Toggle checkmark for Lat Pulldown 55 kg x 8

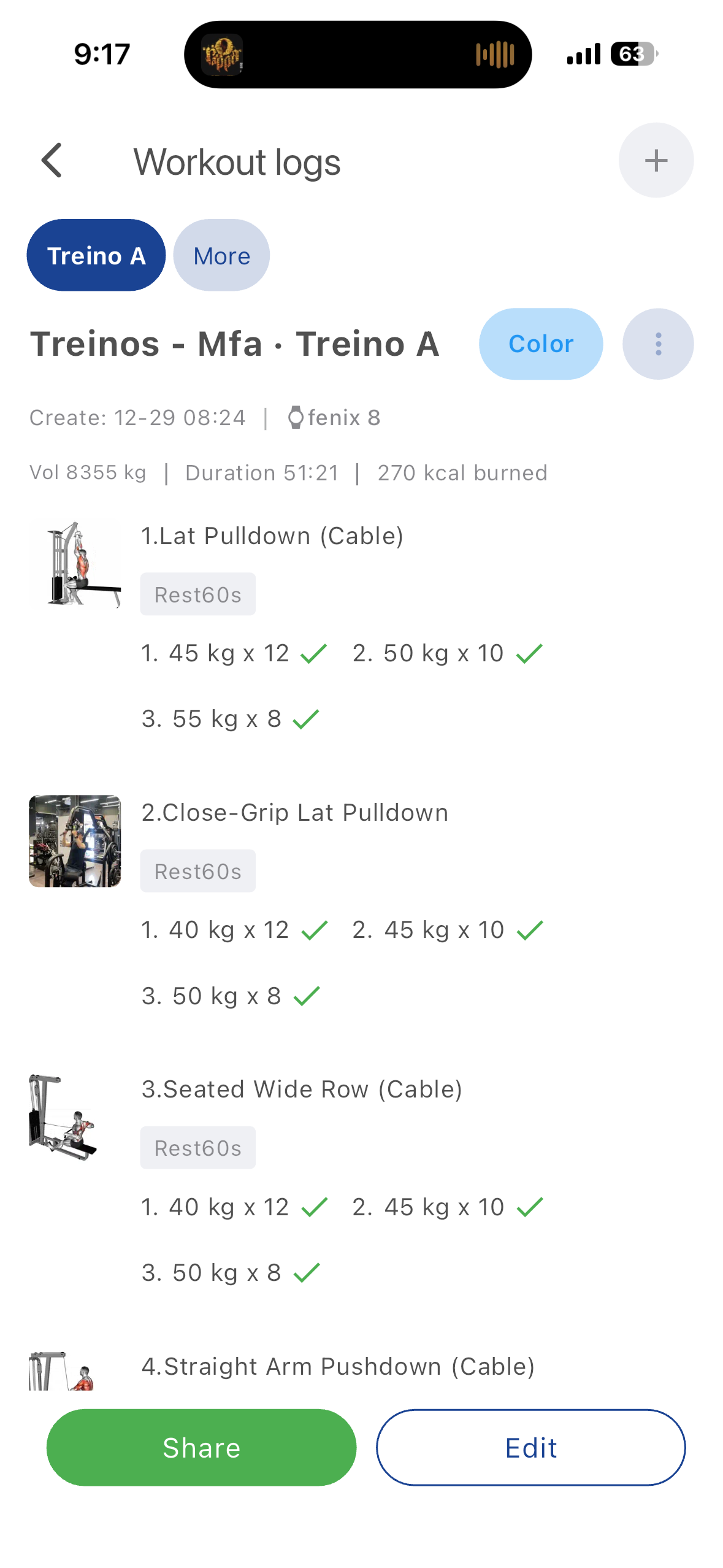point(306,719)
